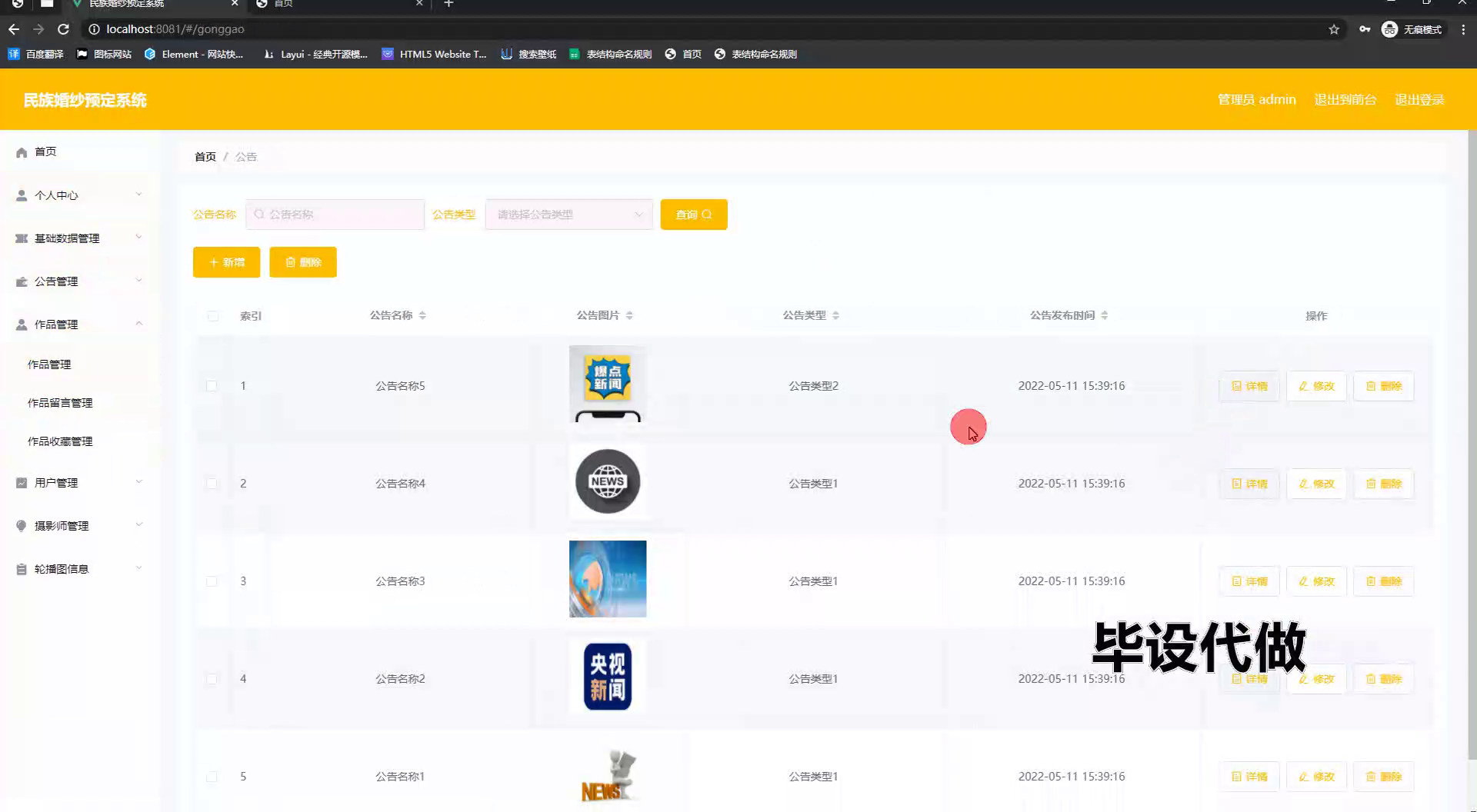Open the 作品管理 submenu item
This screenshot has height=812, width=1477.
pos(49,364)
